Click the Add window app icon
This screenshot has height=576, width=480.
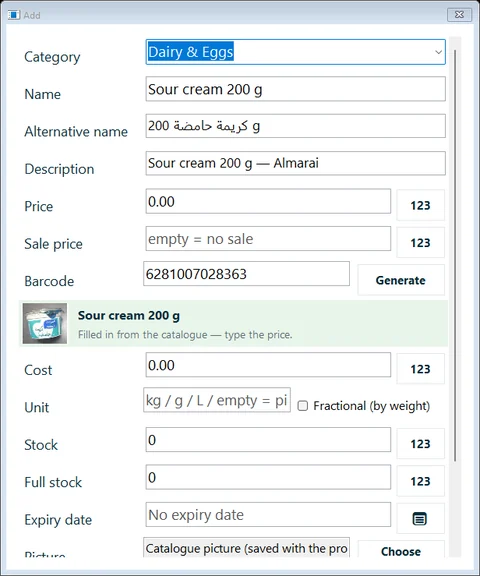(14, 15)
